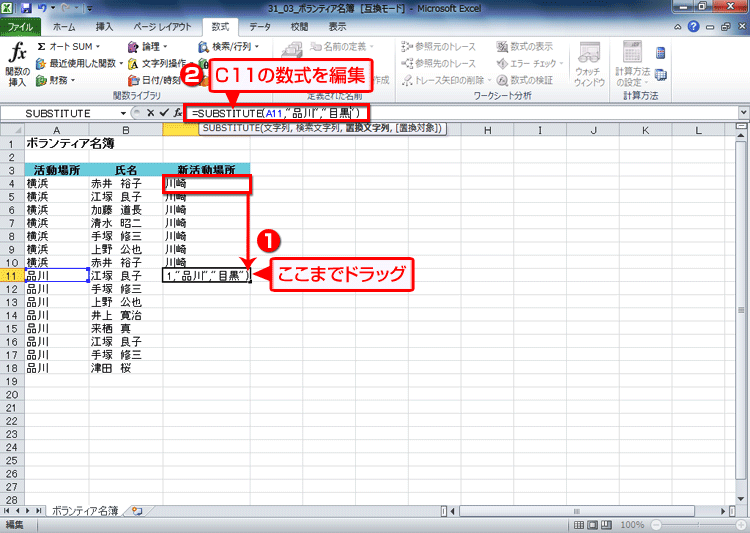
Task: Click inside the formula bar text
Action: [276, 113]
